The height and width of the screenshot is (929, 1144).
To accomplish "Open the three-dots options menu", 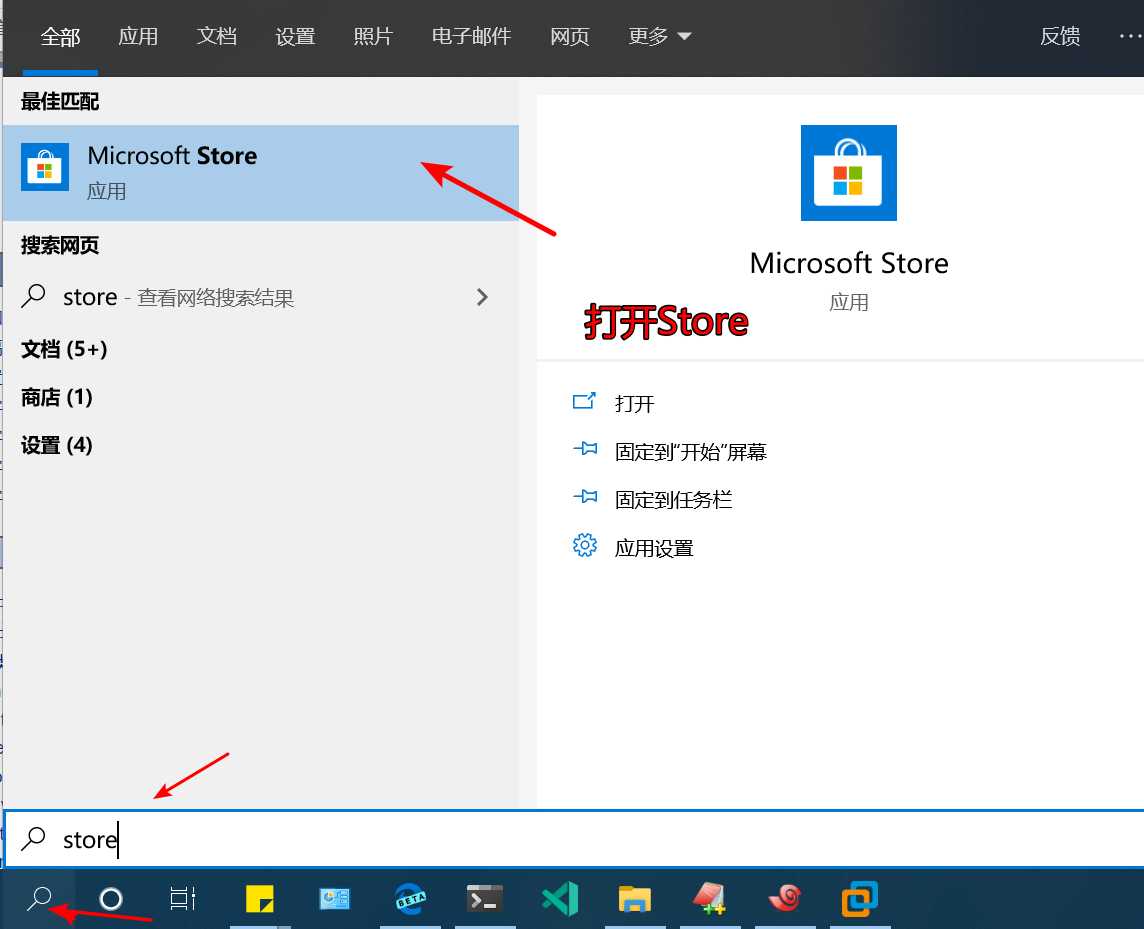I will click(1130, 36).
